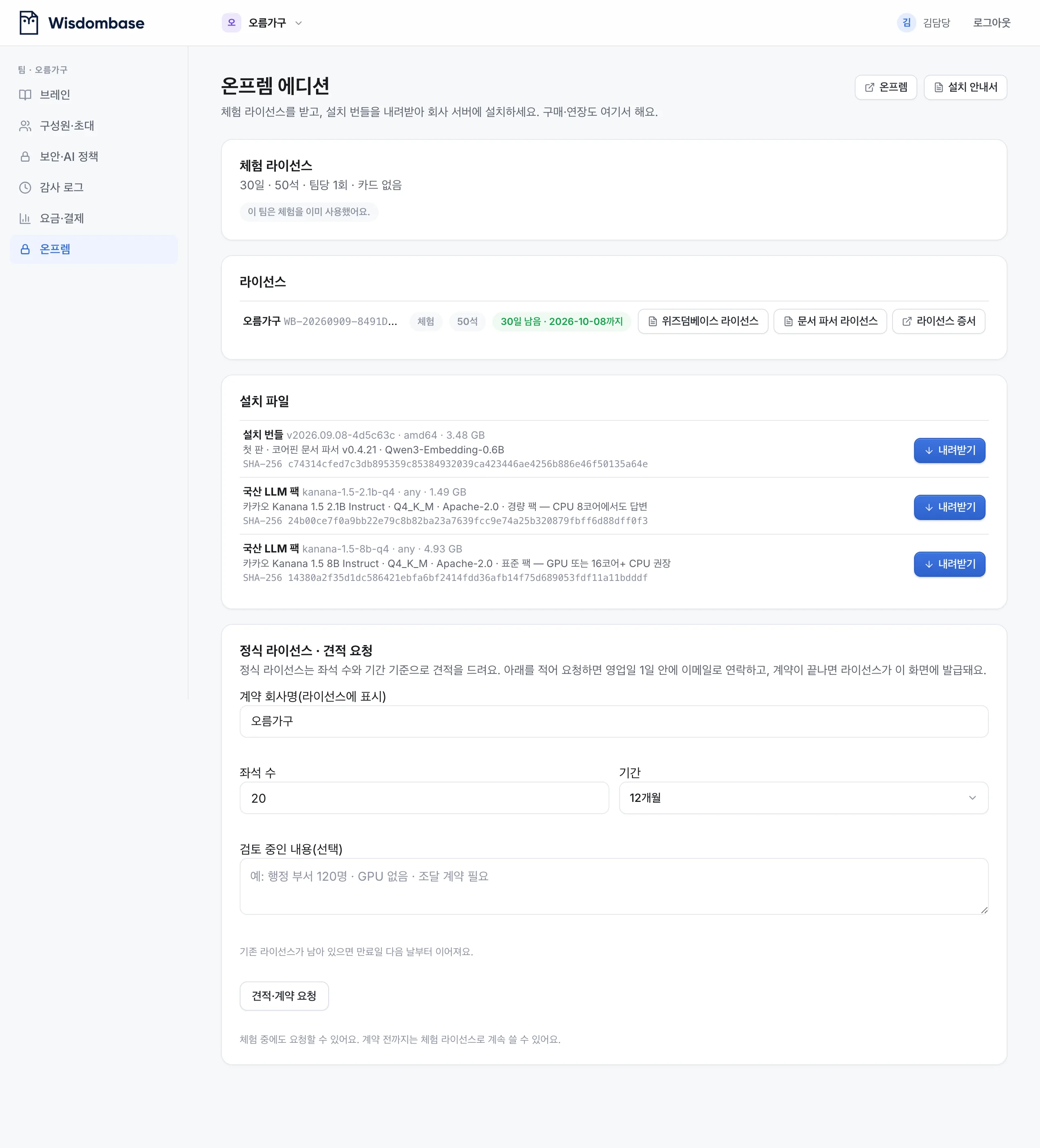Click the 좌석 수 field showing 20
The height and width of the screenshot is (1148, 1040).
(424, 798)
